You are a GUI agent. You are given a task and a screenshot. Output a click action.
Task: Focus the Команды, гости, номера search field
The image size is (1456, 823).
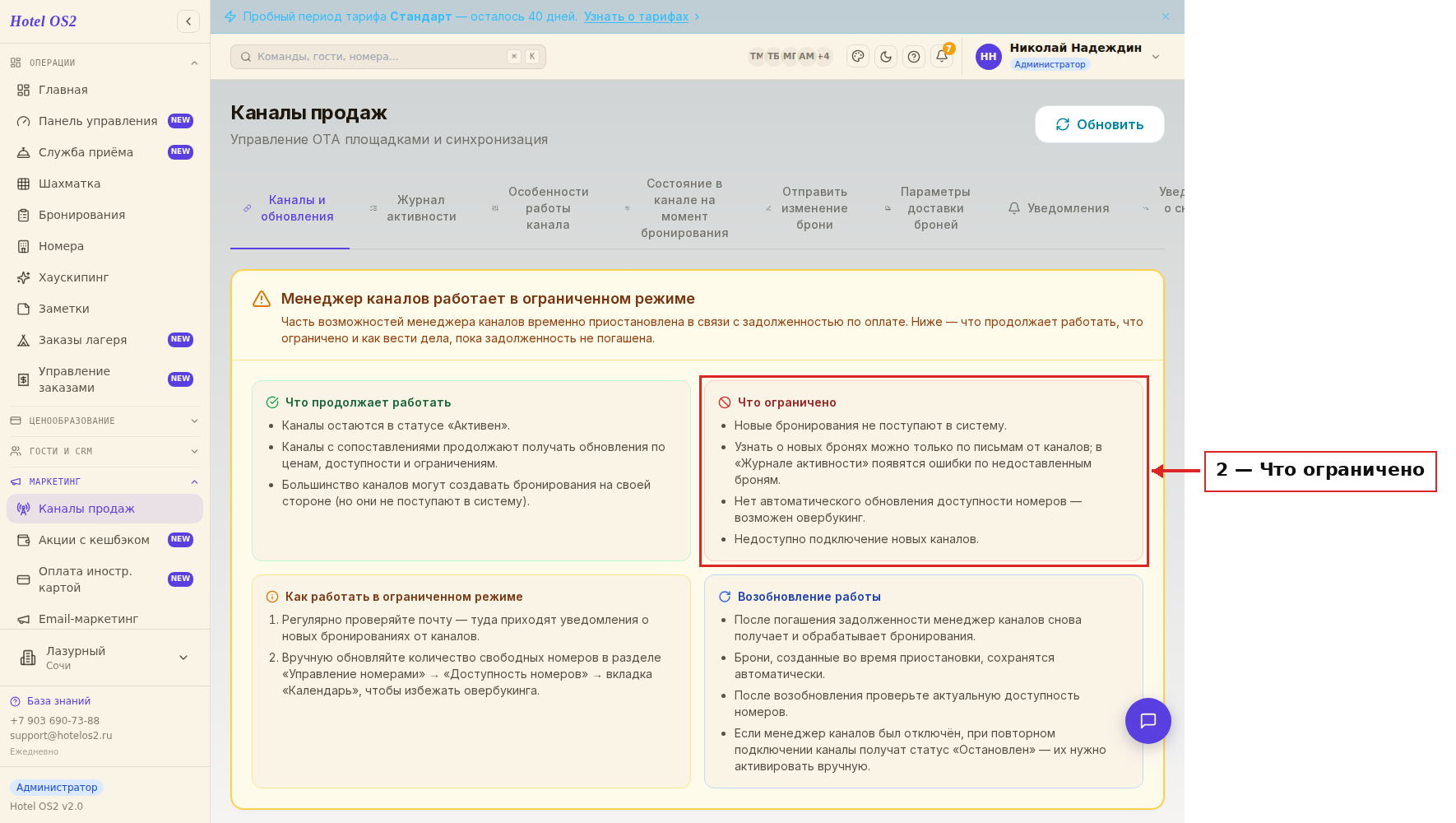coord(388,57)
